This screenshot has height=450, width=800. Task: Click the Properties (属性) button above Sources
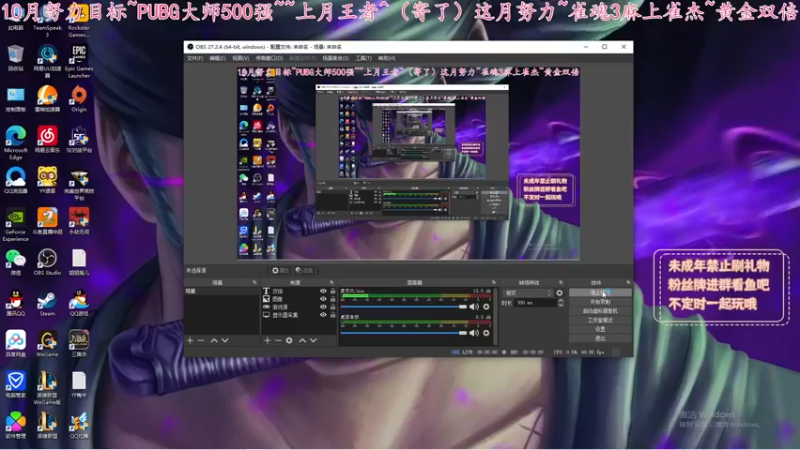coord(281,270)
